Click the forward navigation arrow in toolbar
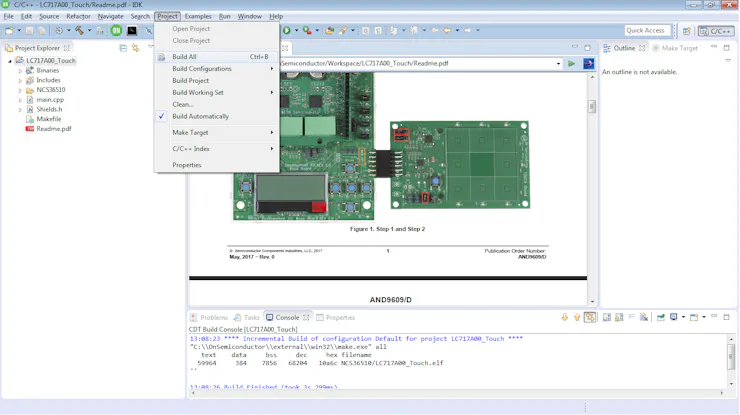740x415 pixels. (x=468, y=31)
